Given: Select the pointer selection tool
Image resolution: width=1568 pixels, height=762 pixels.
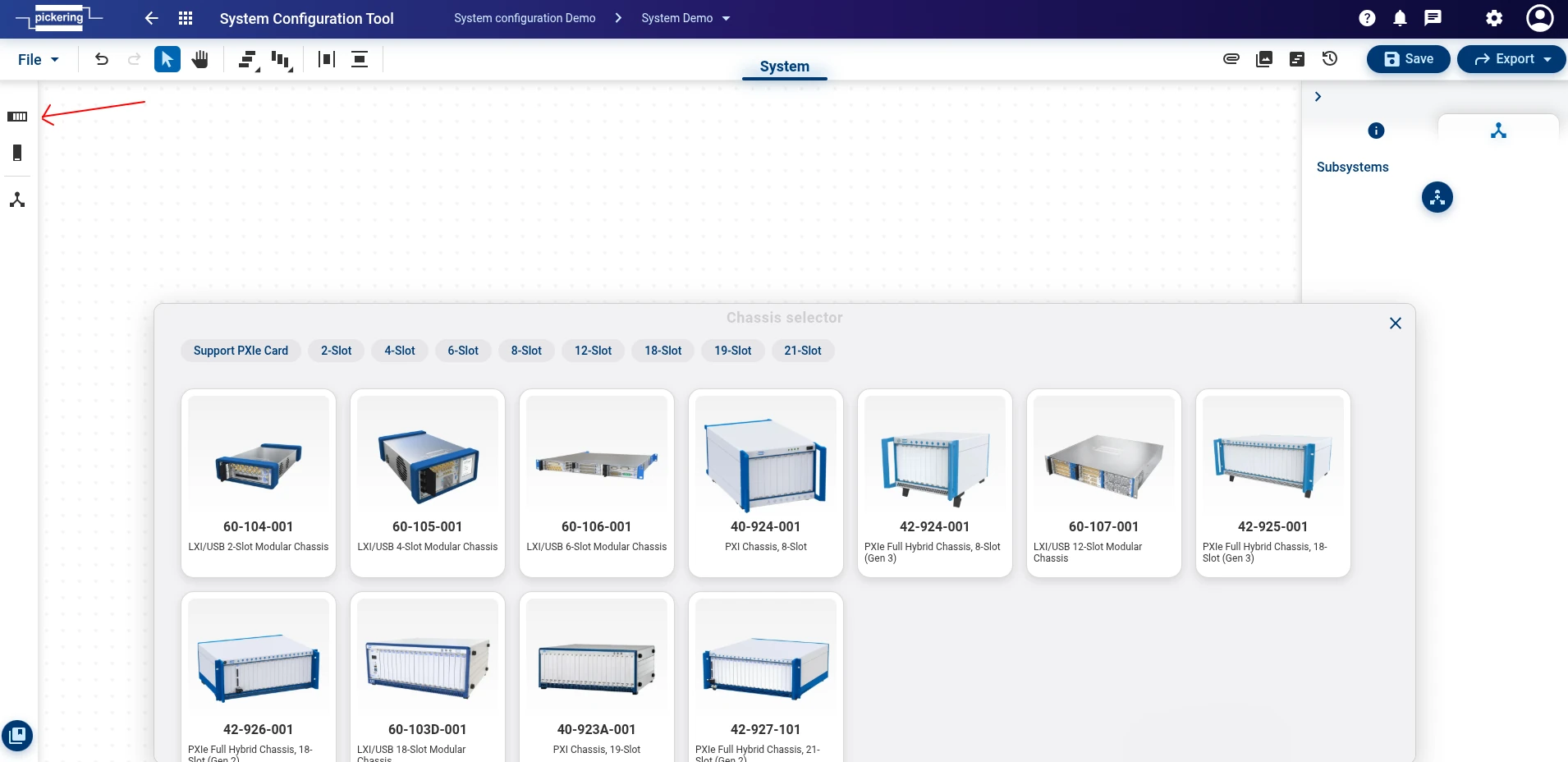Looking at the screenshot, I should [x=167, y=59].
